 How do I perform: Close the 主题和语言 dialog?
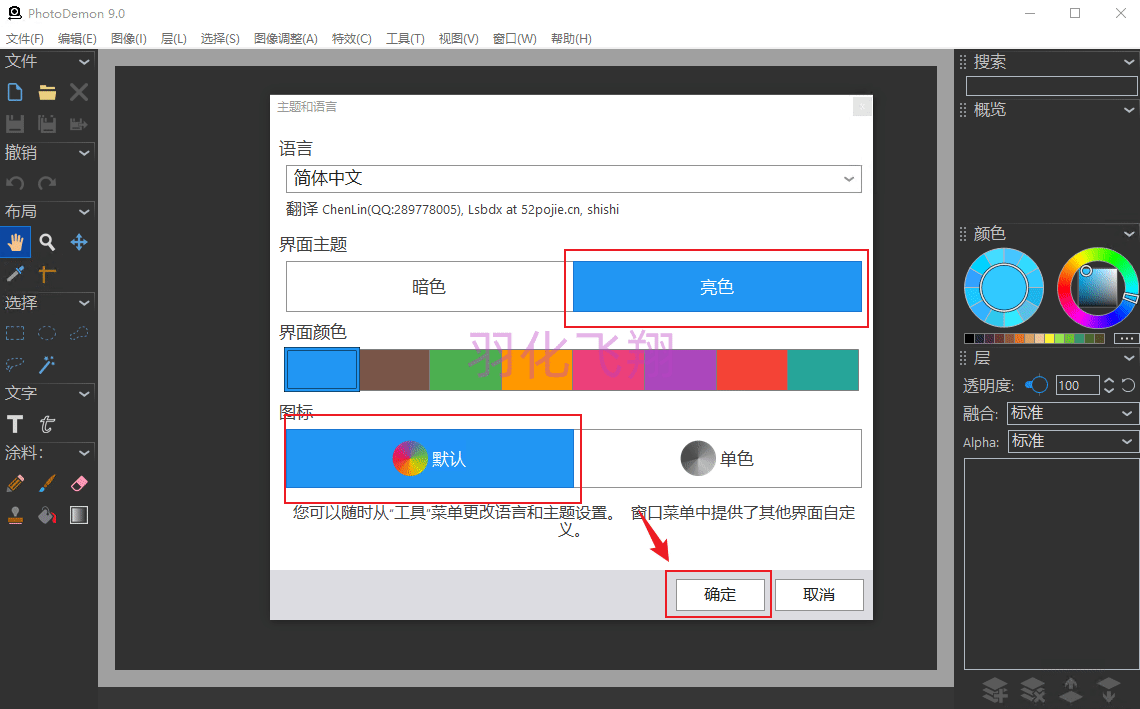862,107
